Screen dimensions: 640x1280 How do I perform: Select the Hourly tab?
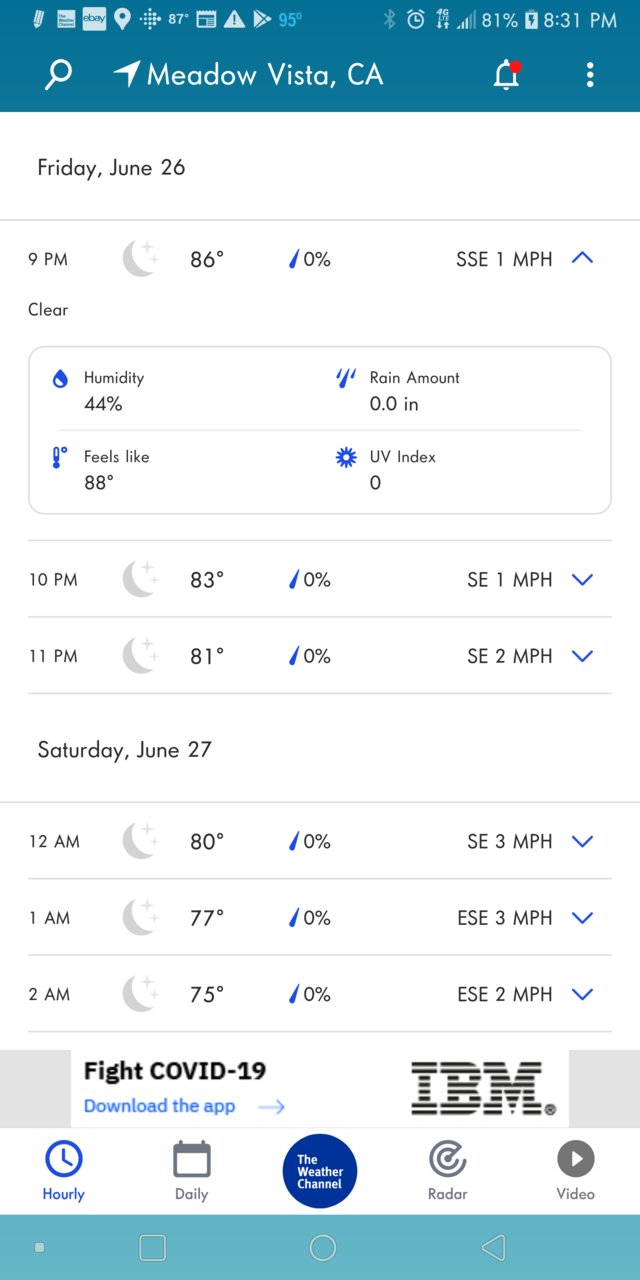(x=64, y=1171)
